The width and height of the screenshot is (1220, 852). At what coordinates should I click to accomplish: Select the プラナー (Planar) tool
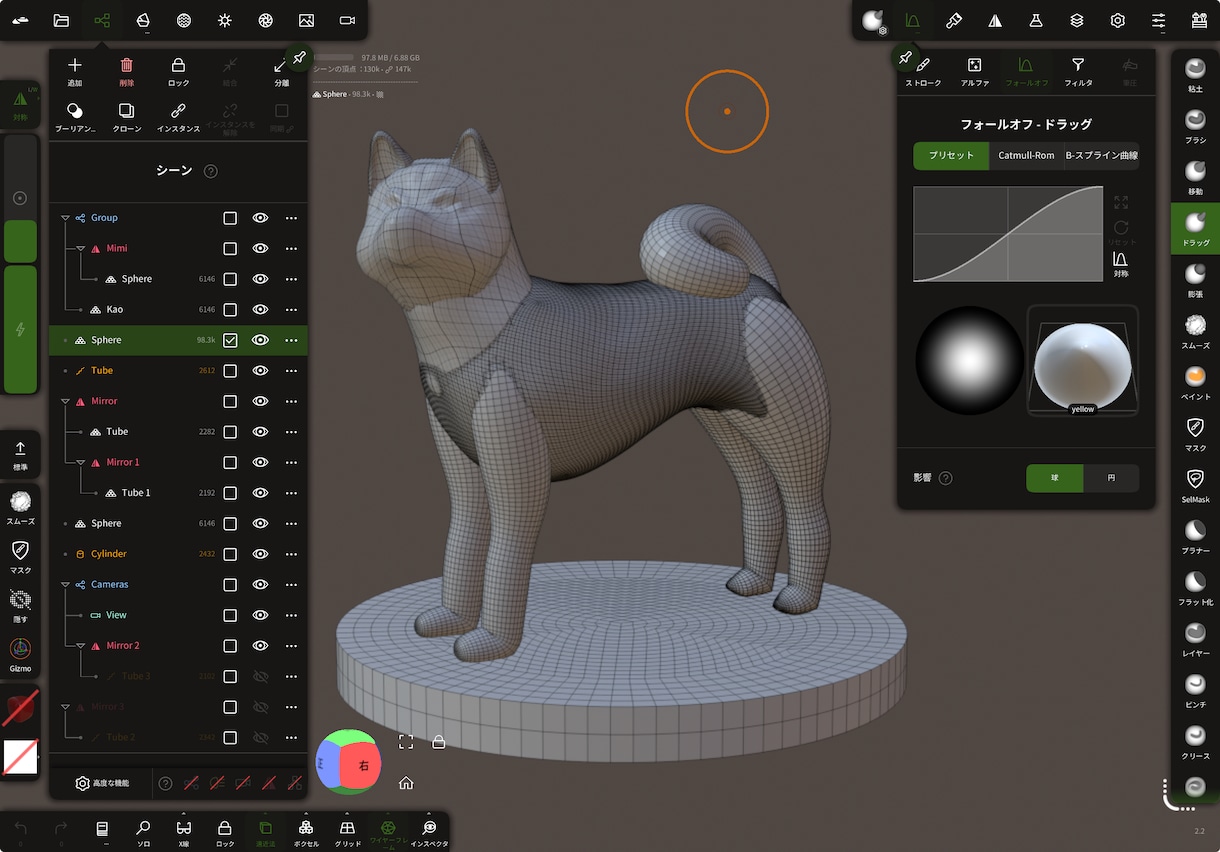(x=1195, y=538)
